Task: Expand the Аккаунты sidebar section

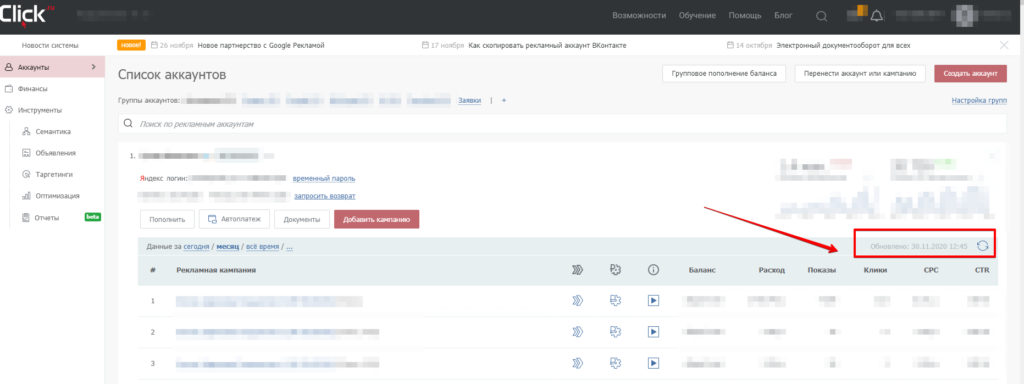Action: point(52,67)
